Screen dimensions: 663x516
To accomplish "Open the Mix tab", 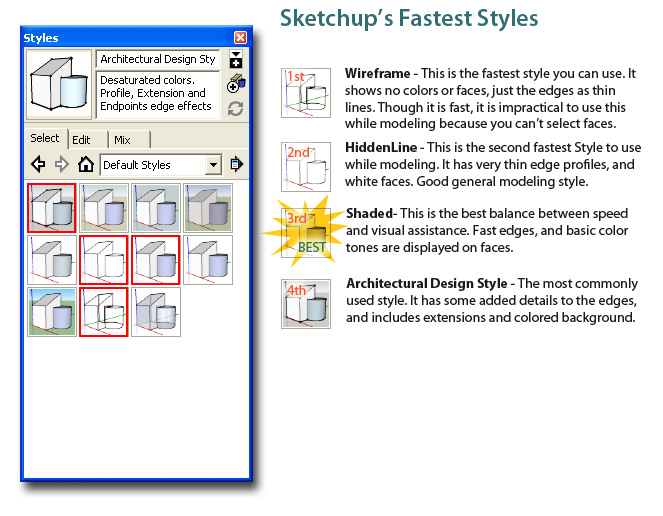I will tap(122, 140).
